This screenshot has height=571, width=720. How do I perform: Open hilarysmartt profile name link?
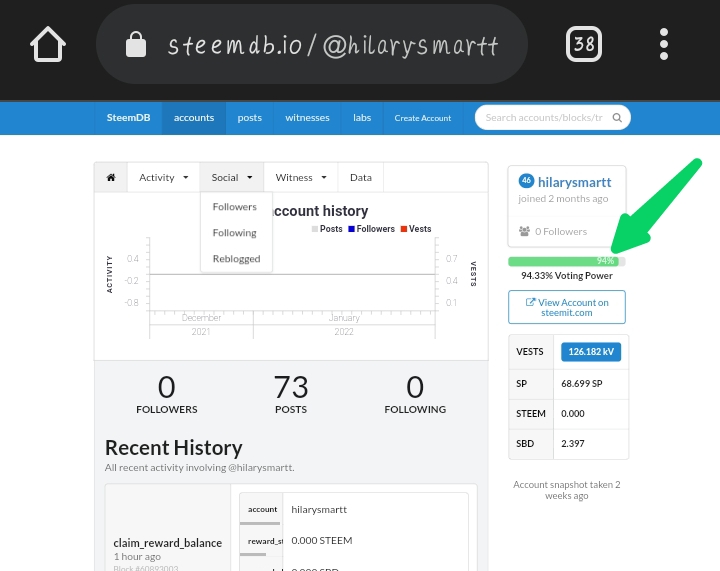(574, 182)
